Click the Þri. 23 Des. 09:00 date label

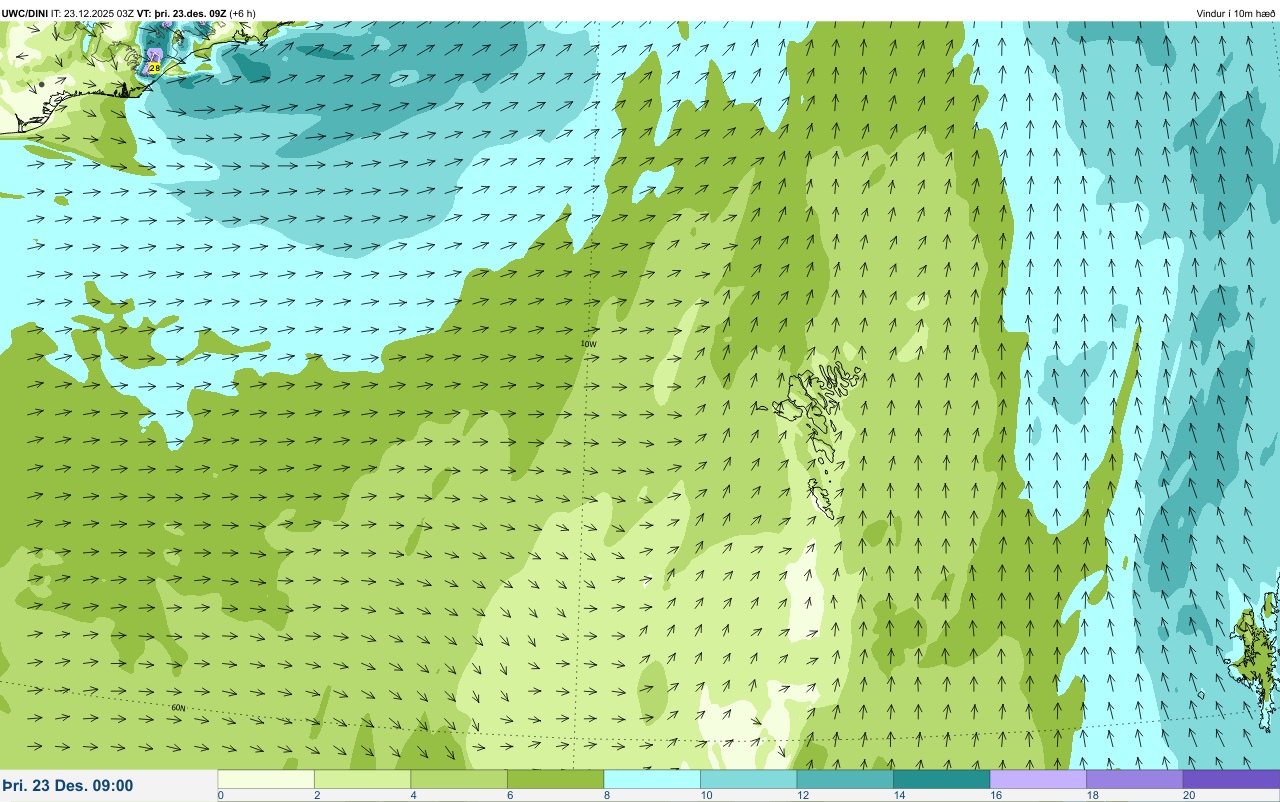click(67, 786)
